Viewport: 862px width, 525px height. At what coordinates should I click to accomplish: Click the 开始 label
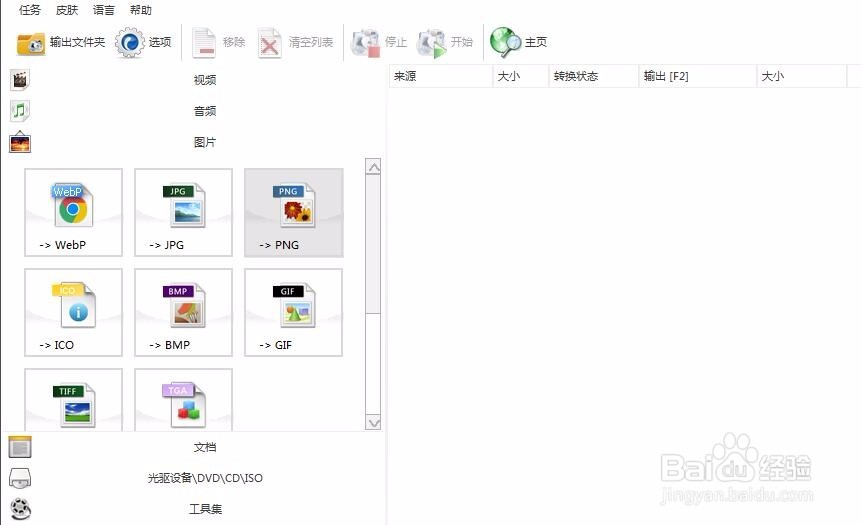pyautogui.click(x=462, y=42)
